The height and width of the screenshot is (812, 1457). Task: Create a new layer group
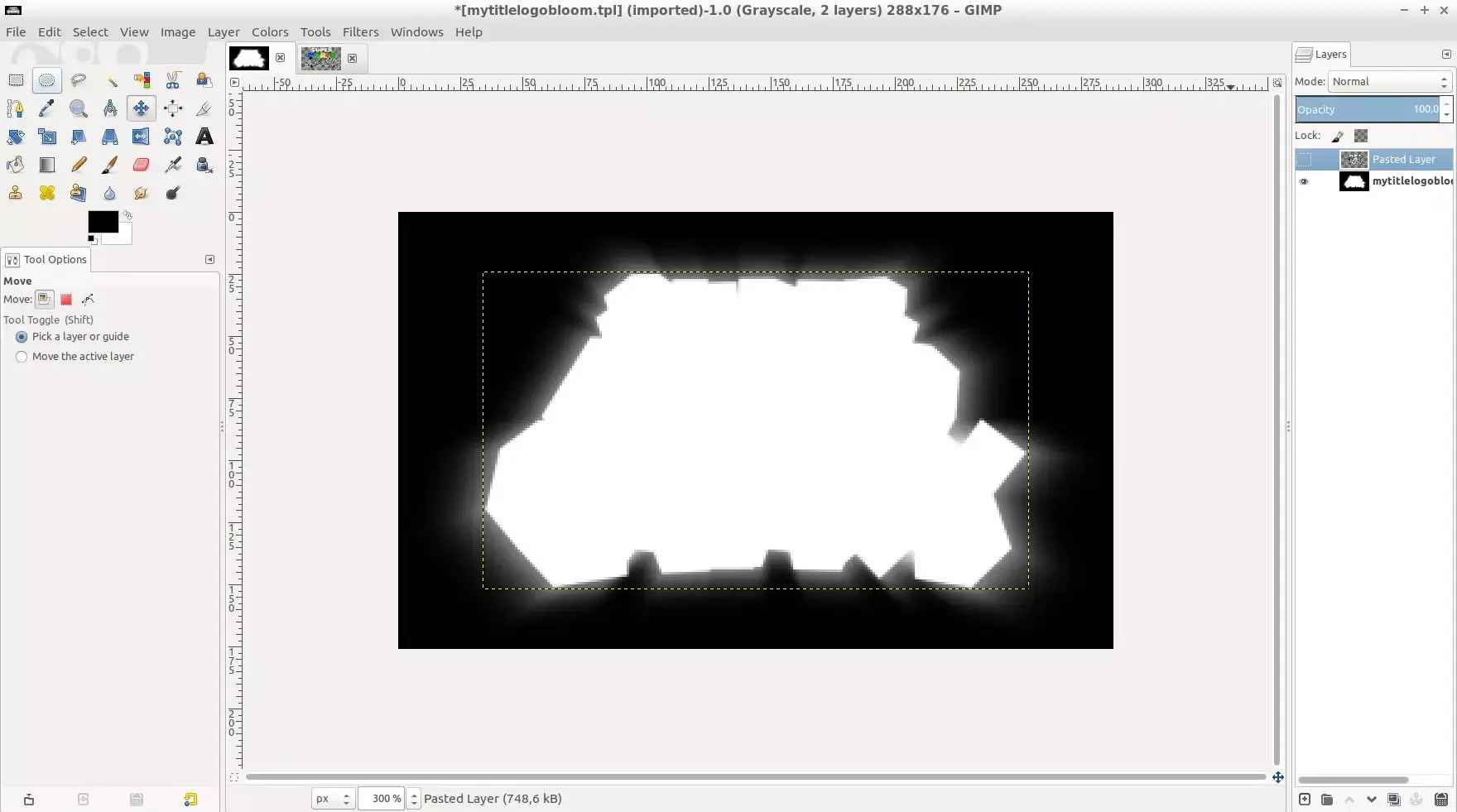[1327, 799]
